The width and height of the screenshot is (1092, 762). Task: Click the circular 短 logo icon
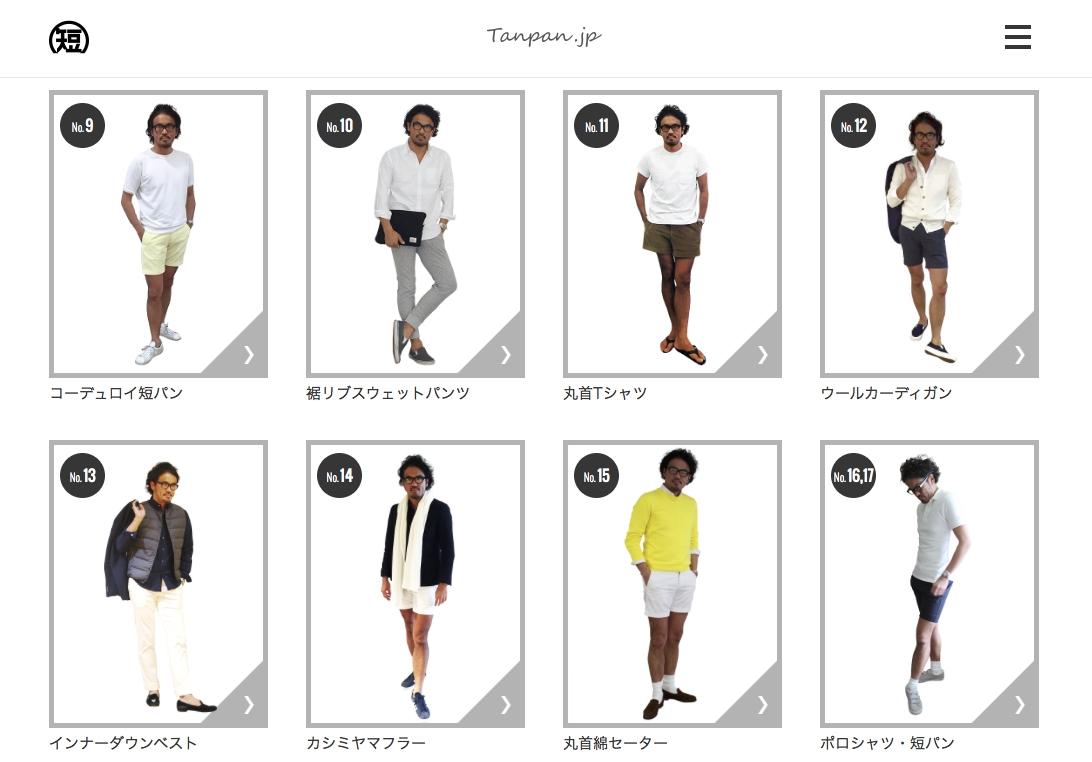(69, 38)
